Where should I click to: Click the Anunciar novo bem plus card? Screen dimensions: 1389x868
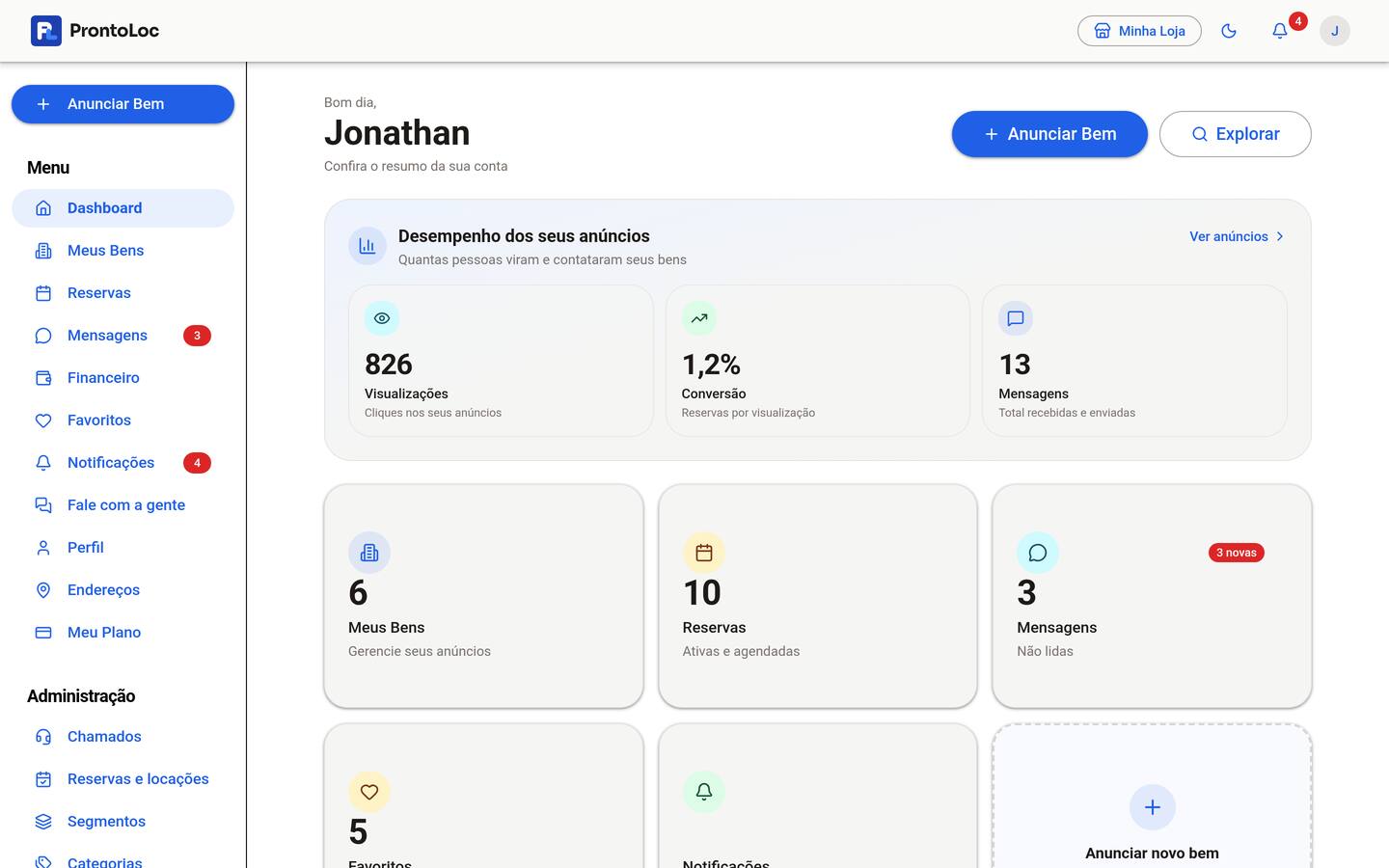(1152, 796)
